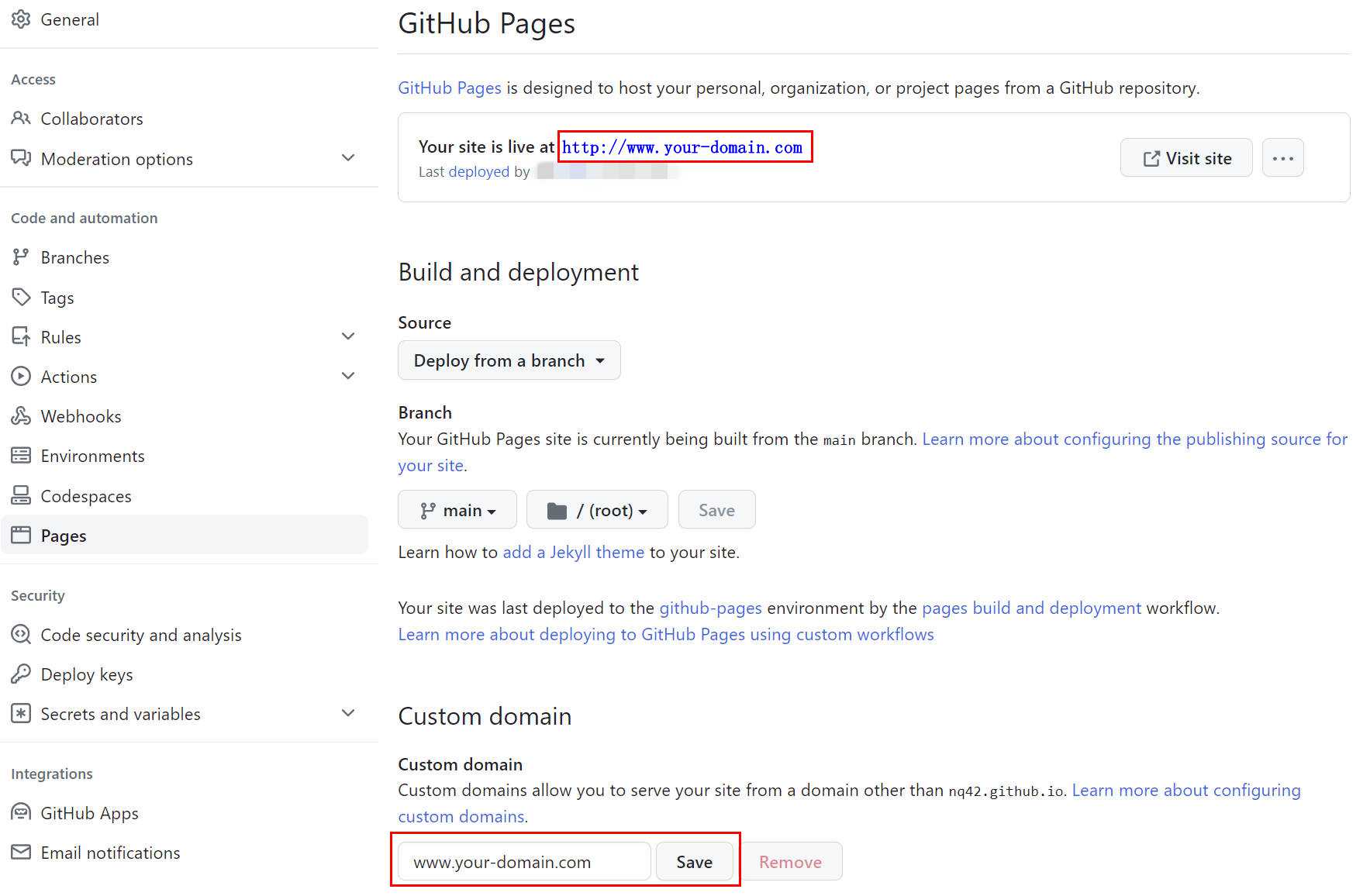Go to Collaborators settings
The height and width of the screenshot is (896, 1370).
91,119
